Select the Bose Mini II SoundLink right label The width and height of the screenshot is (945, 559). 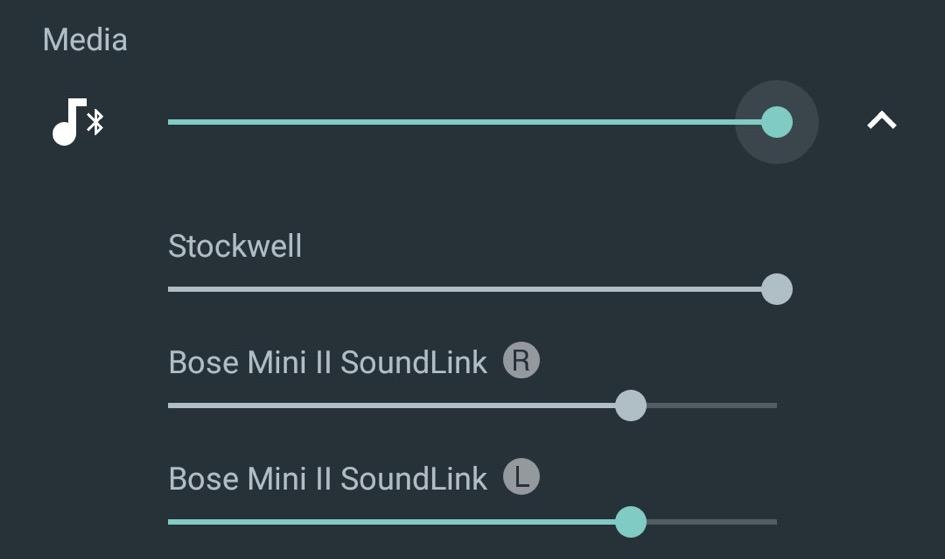328,362
